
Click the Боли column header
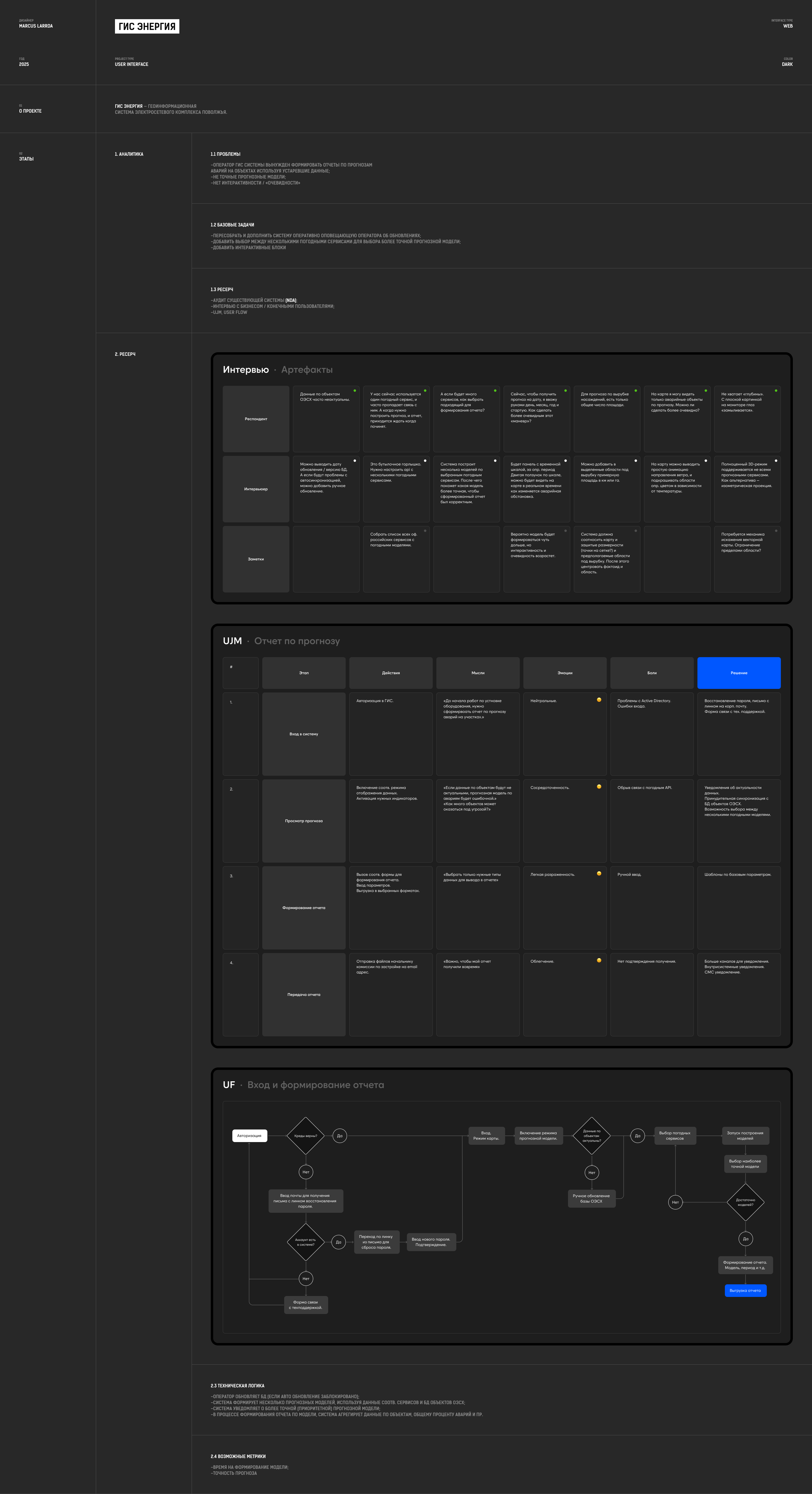click(x=652, y=673)
